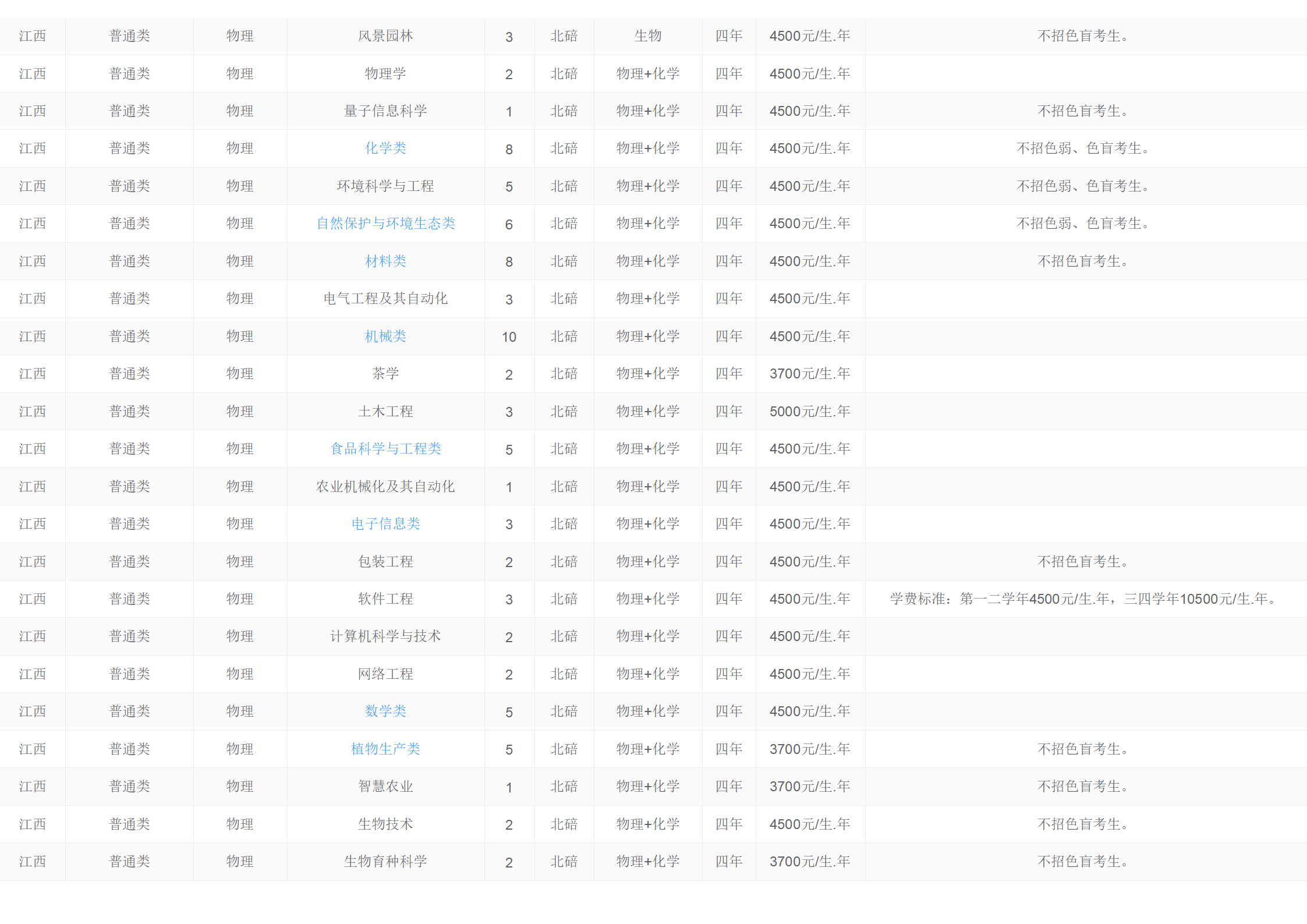Screen dimensions: 1307x924
Task: Select the 生物育种科学 major cell
Action: click(x=385, y=862)
